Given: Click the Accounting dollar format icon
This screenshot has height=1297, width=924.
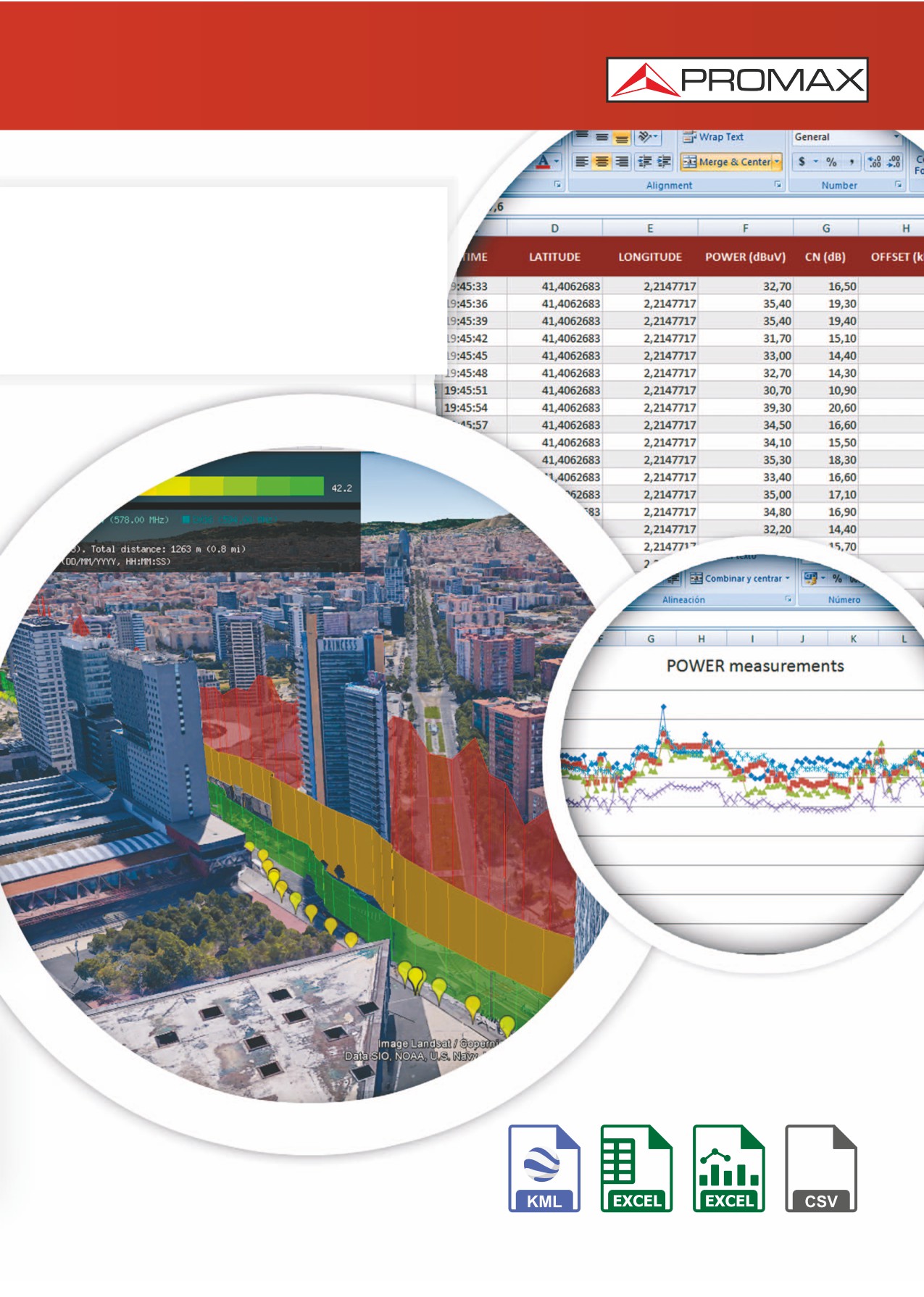Looking at the screenshot, I should [x=802, y=162].
